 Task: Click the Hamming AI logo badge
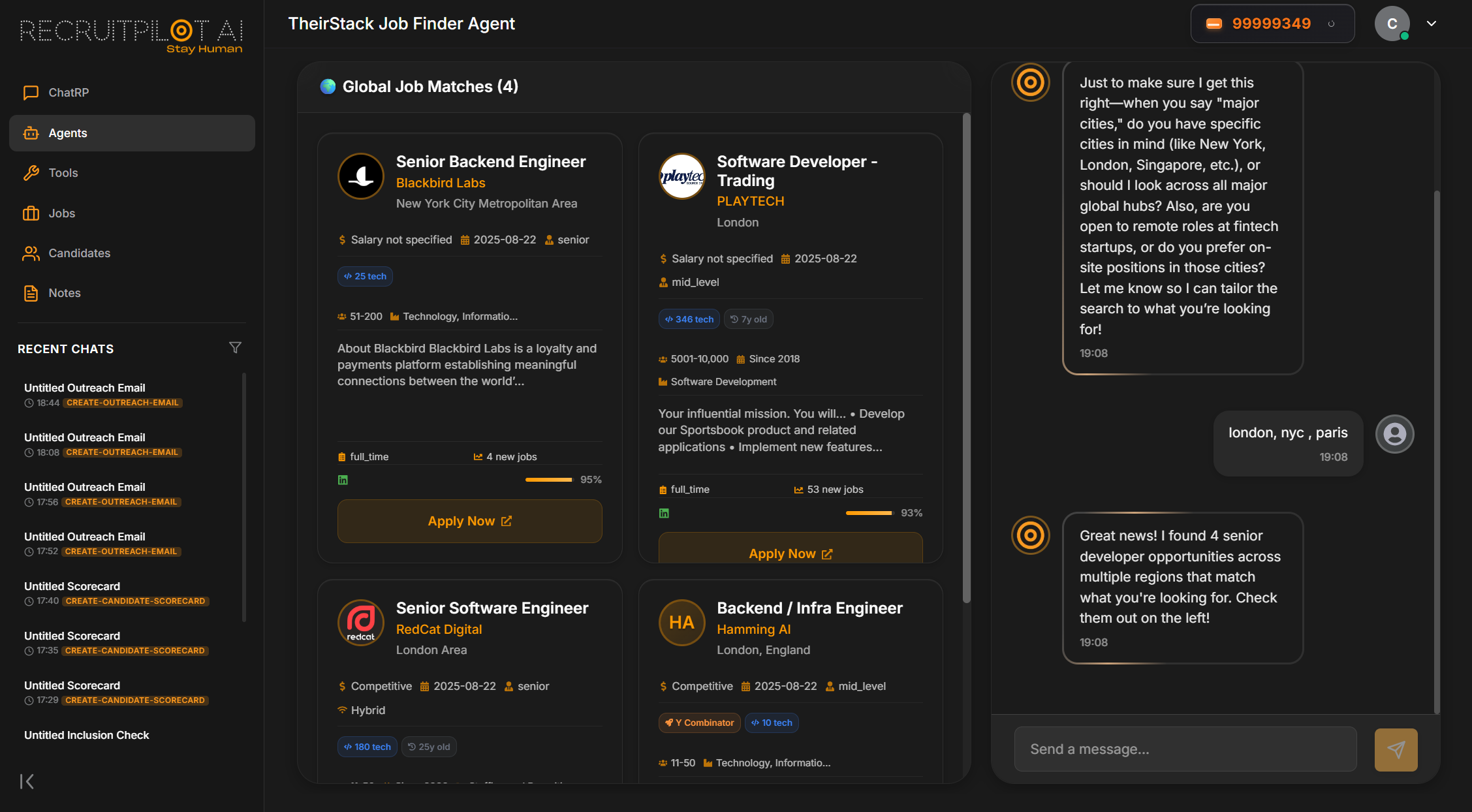pos(682,623)
